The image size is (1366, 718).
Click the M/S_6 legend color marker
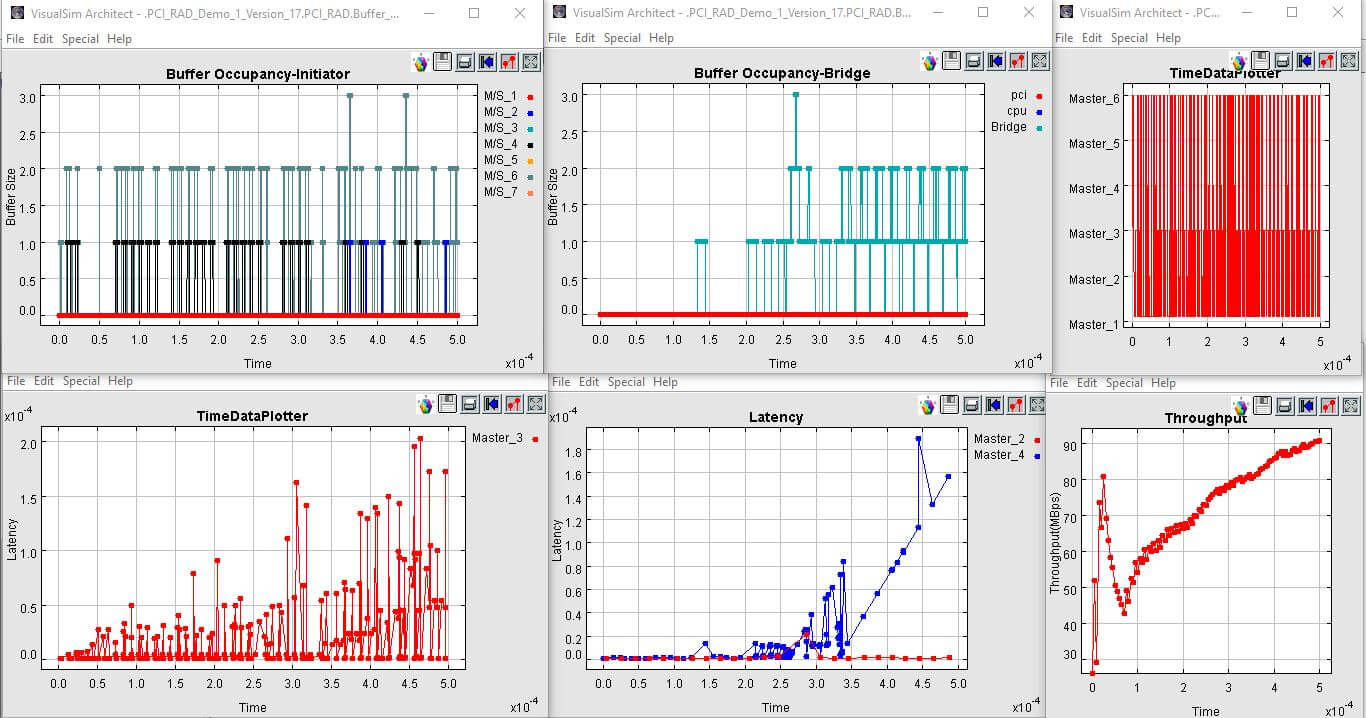point(530,176)
